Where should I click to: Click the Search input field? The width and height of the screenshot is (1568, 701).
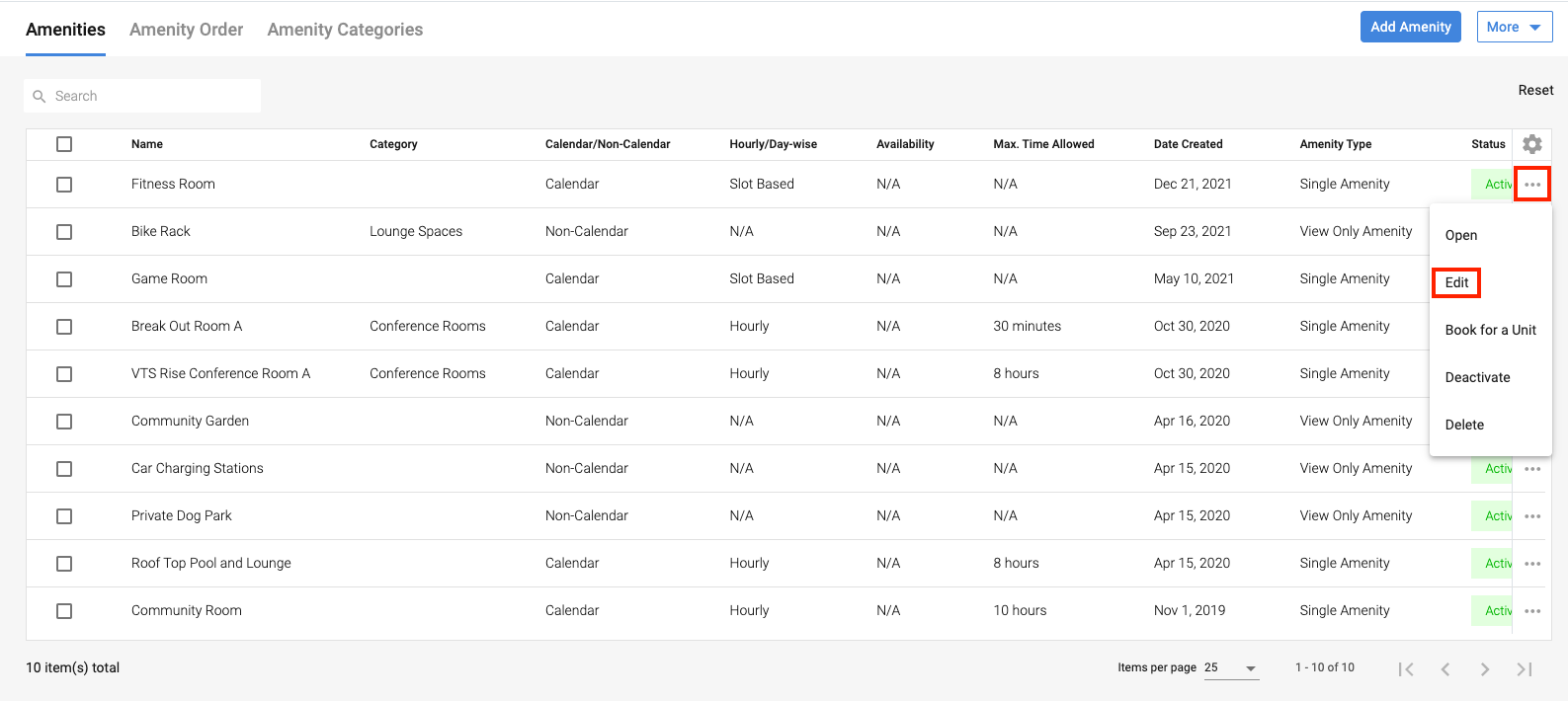(x=148, y=96)
